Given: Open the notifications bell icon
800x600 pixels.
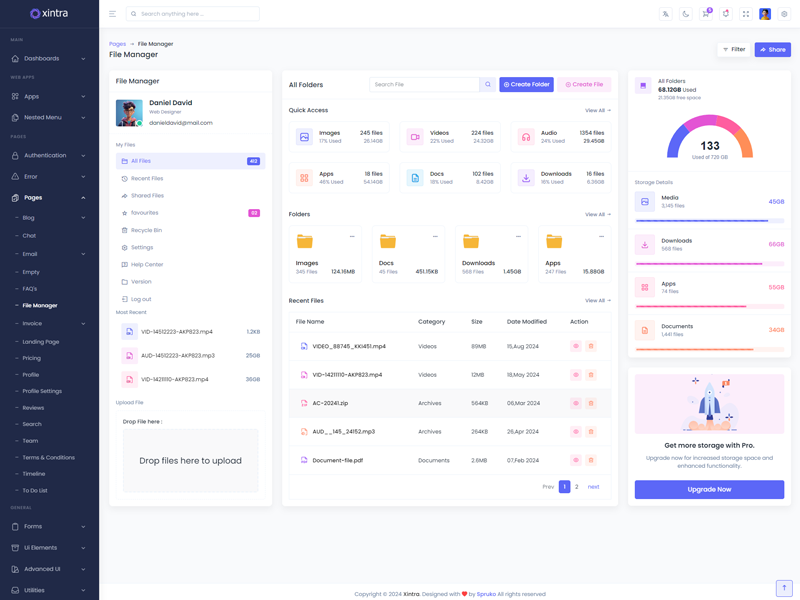Looking at the screenshot, I should pos(726,14).
